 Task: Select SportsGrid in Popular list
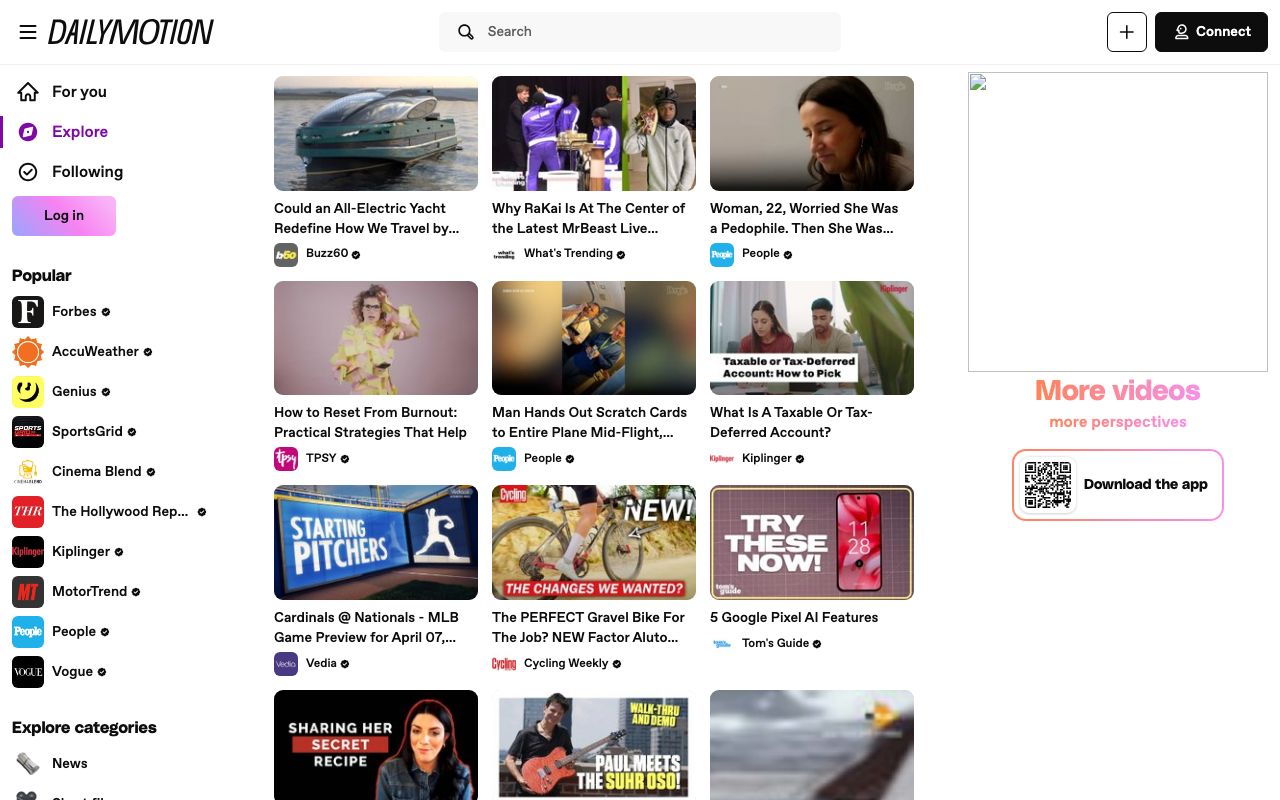[x=87, y=432]
